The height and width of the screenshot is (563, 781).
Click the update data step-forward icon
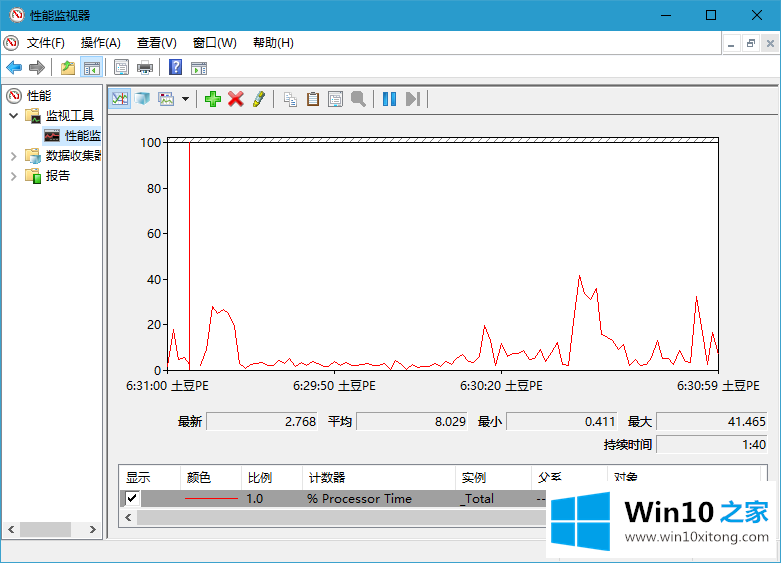tap(413, 99)
